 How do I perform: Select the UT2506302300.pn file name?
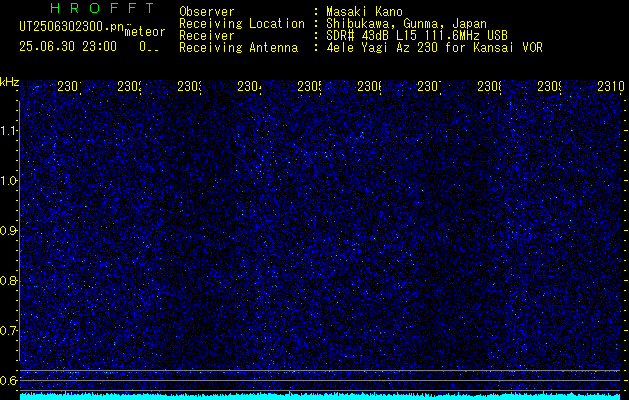pyautogui.click(x=71, y=27)
